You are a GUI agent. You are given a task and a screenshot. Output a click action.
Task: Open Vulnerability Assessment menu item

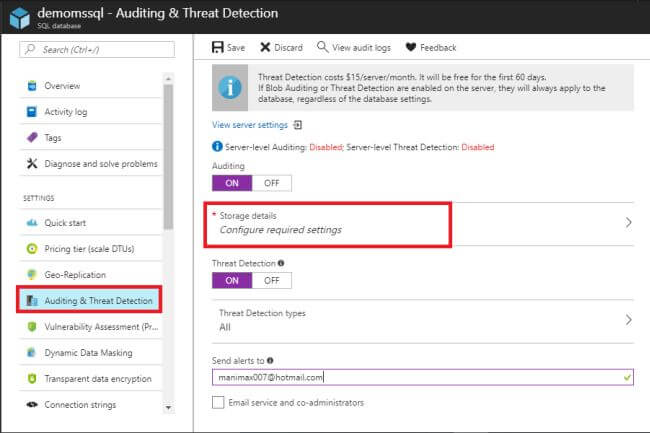pos(90,327)
